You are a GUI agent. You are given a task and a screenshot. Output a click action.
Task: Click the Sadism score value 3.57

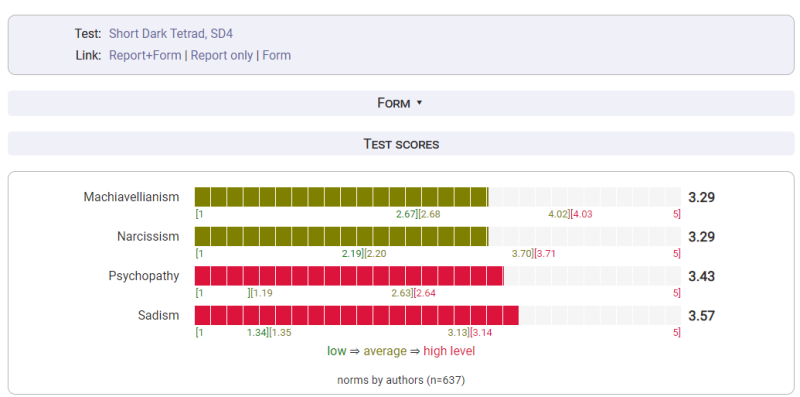point(702,316)
